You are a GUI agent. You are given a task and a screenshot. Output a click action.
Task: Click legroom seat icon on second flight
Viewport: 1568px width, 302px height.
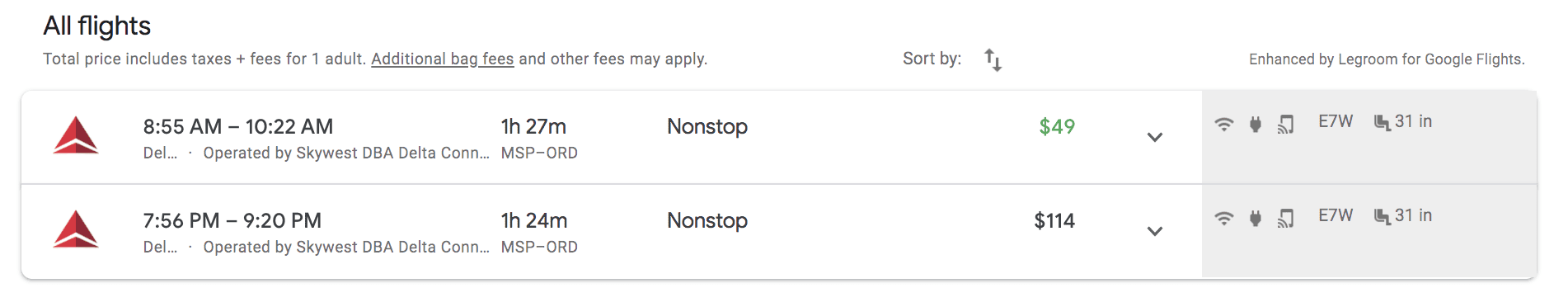[x=1383, y=217]
